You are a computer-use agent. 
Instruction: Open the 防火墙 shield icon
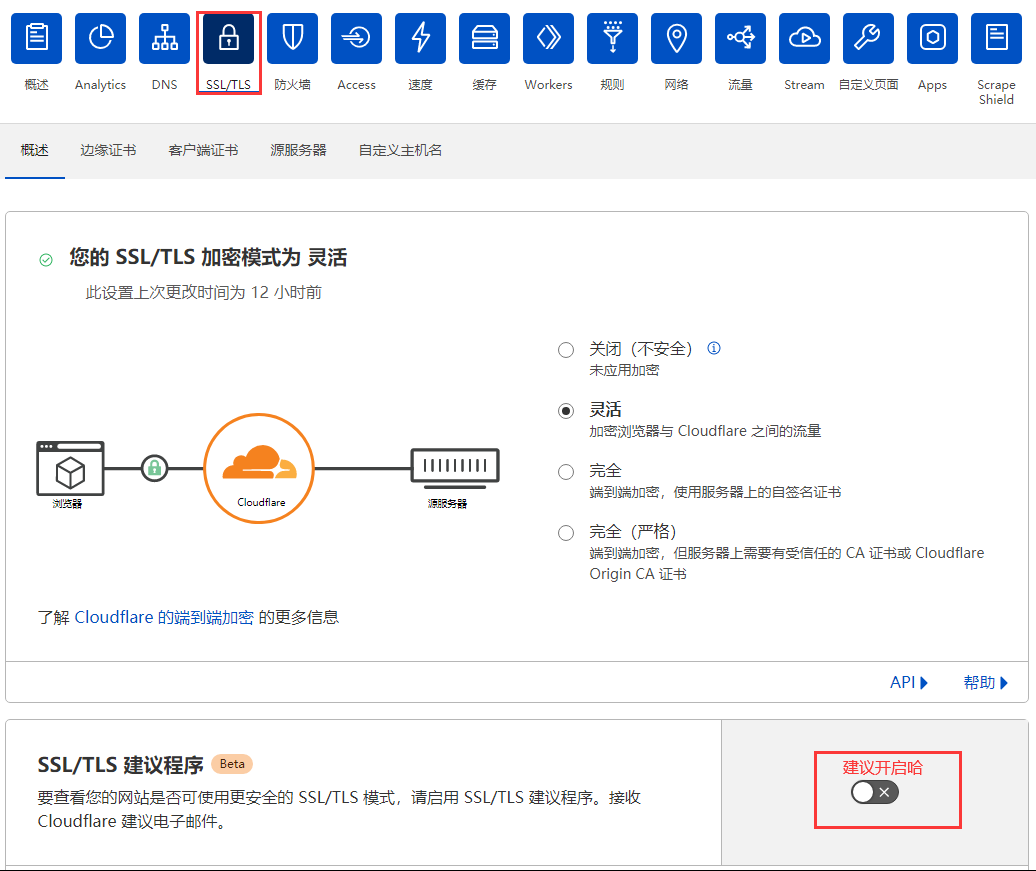[293, 38]
